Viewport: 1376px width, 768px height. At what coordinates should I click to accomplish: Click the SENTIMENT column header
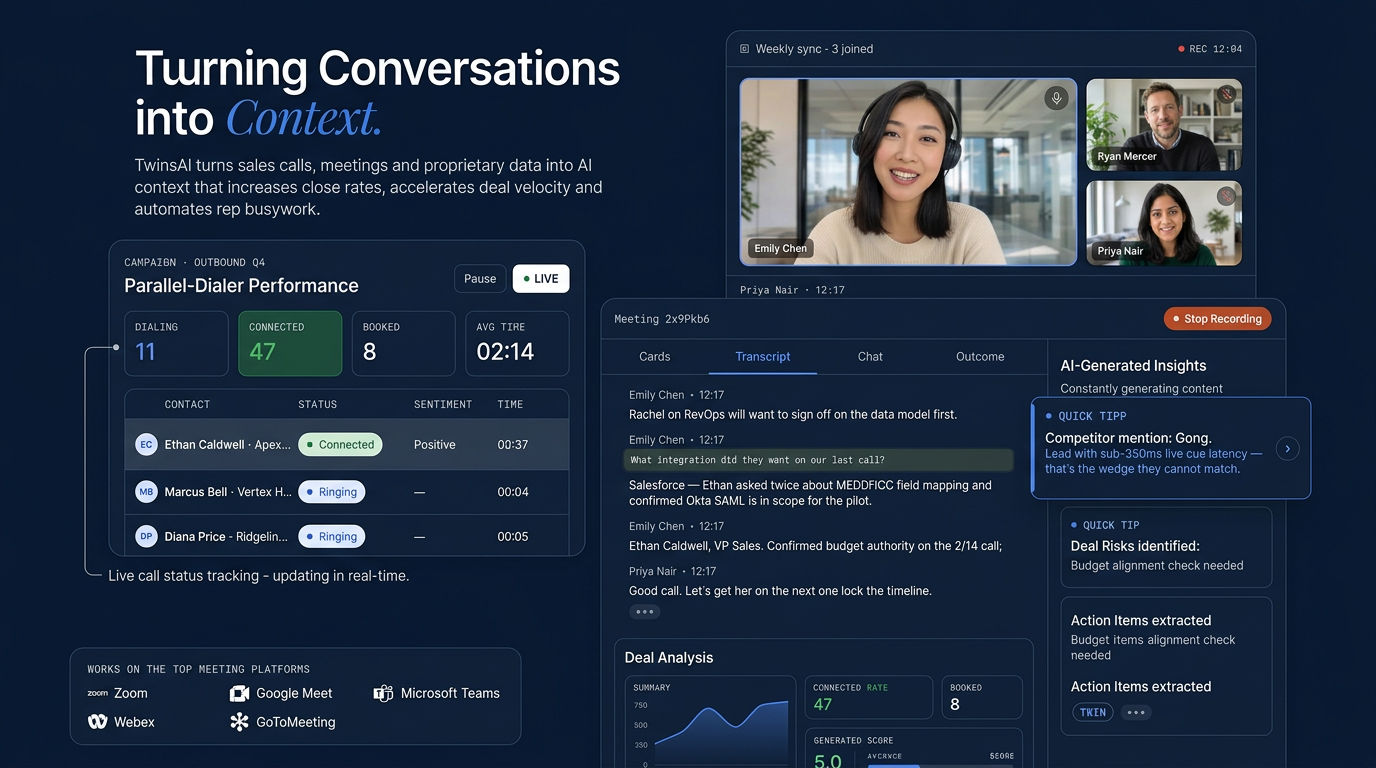pyautogui.click(x=443, y=405)
